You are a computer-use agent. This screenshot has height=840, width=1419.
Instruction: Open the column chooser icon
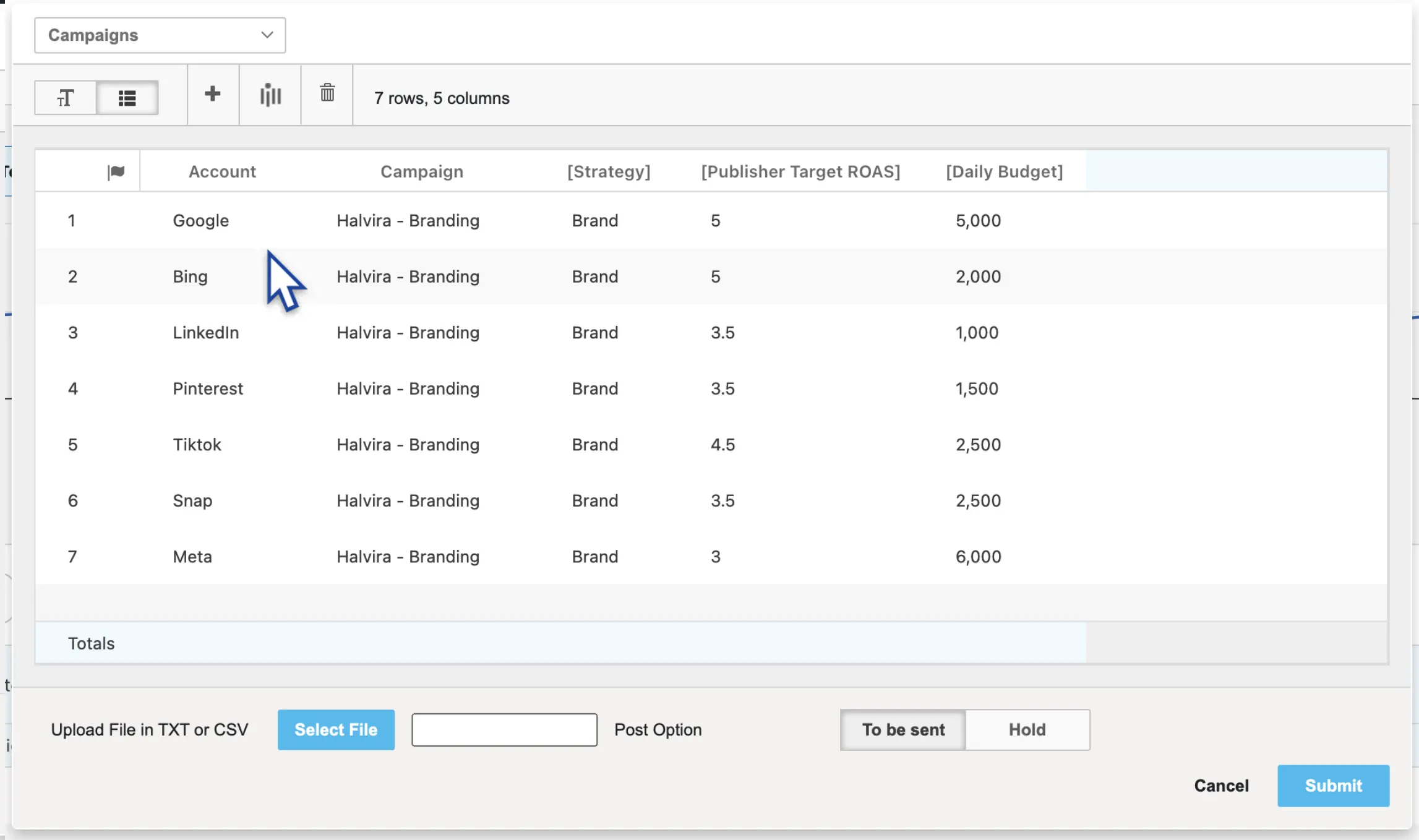point(270,95)
